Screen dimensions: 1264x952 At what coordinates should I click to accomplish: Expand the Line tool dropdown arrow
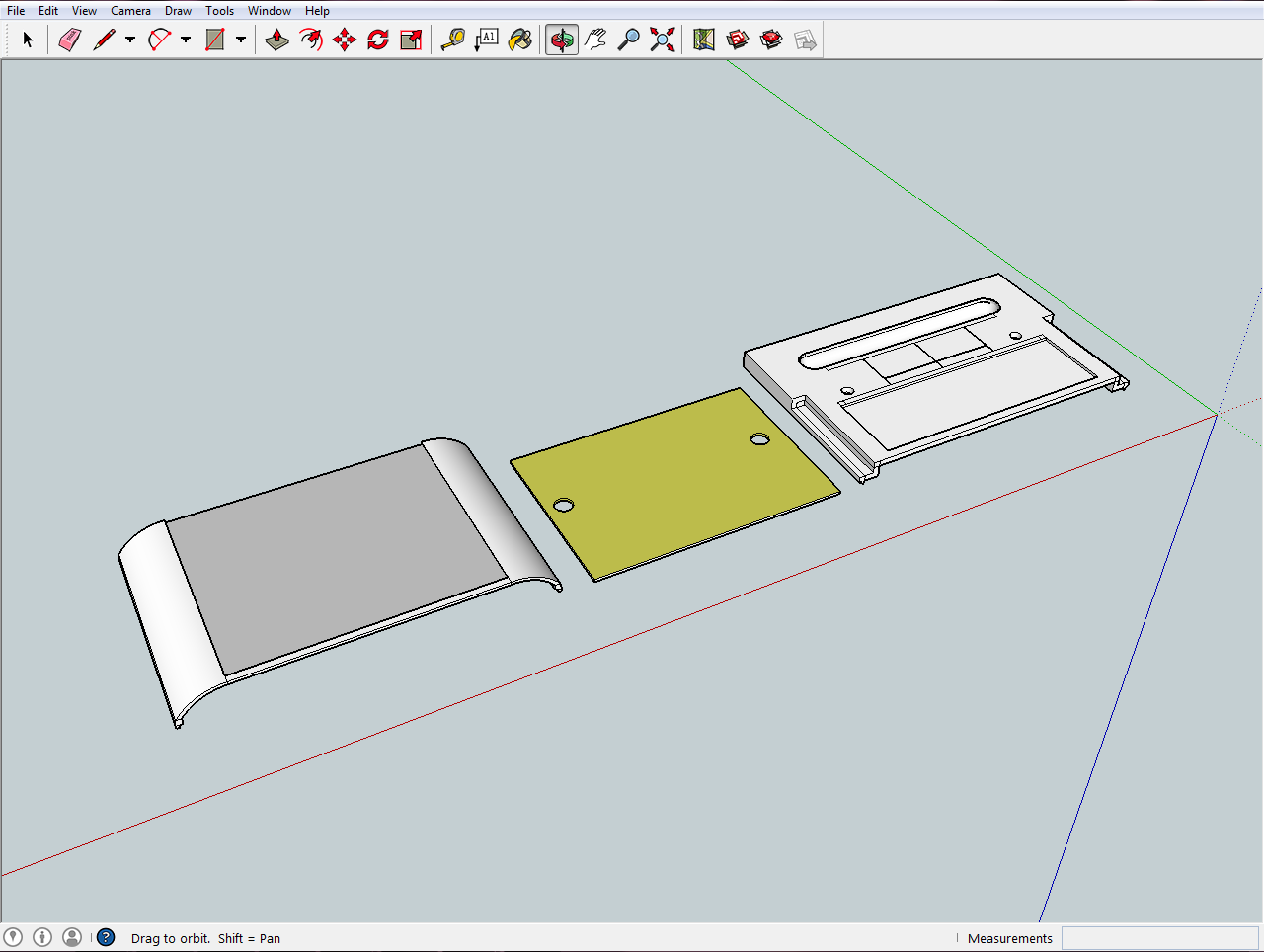click(x=129, y=40)
